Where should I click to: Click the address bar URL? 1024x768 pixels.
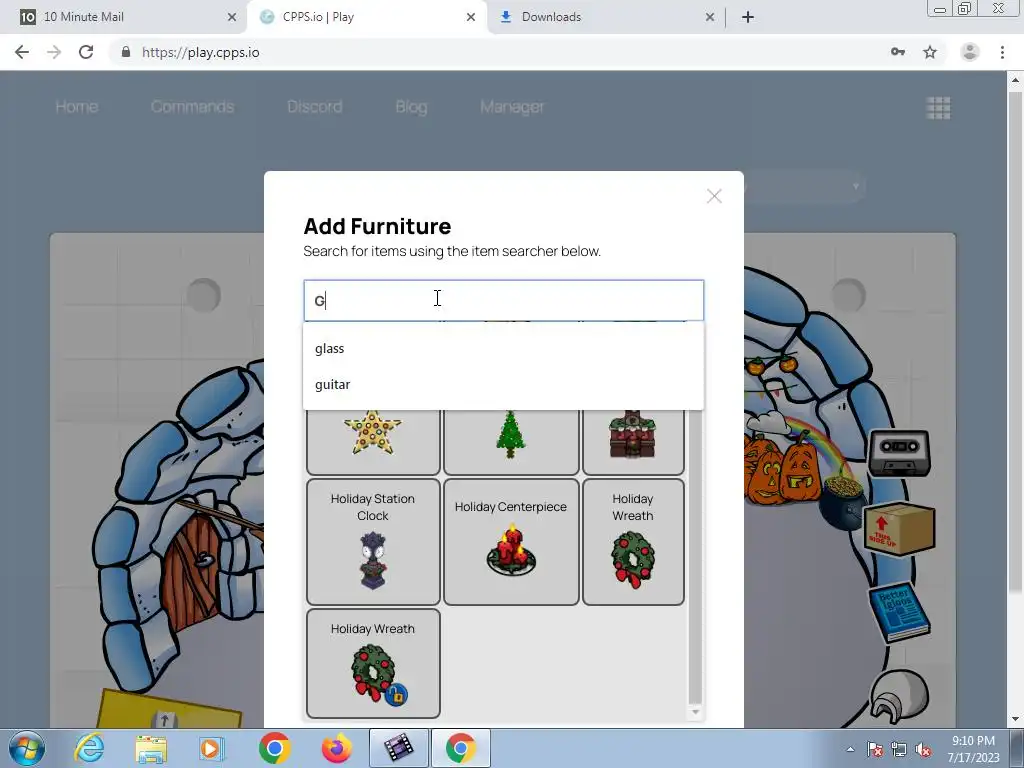200,52
